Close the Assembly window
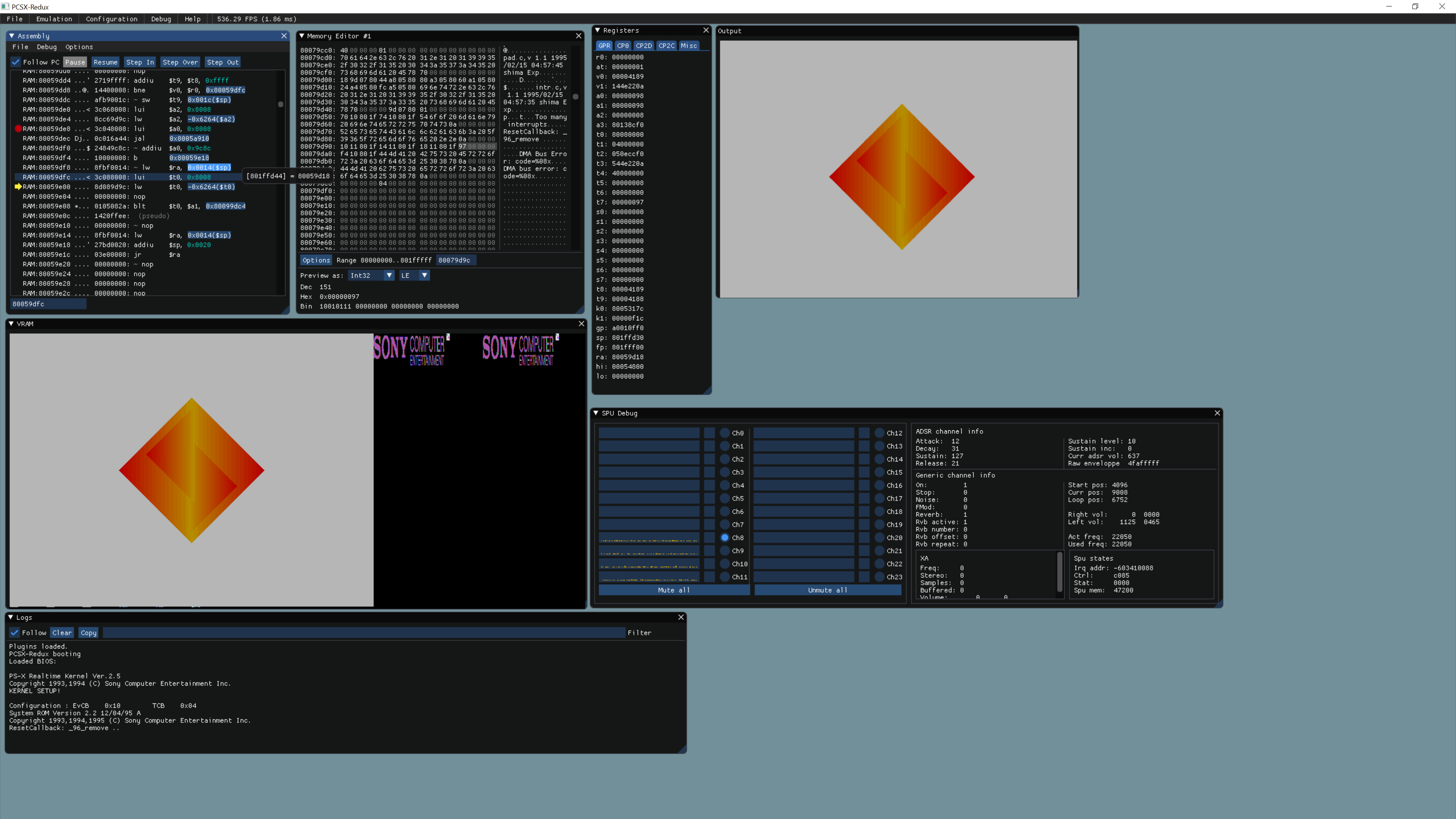1456x819 pixels. [x=284, y=36]
